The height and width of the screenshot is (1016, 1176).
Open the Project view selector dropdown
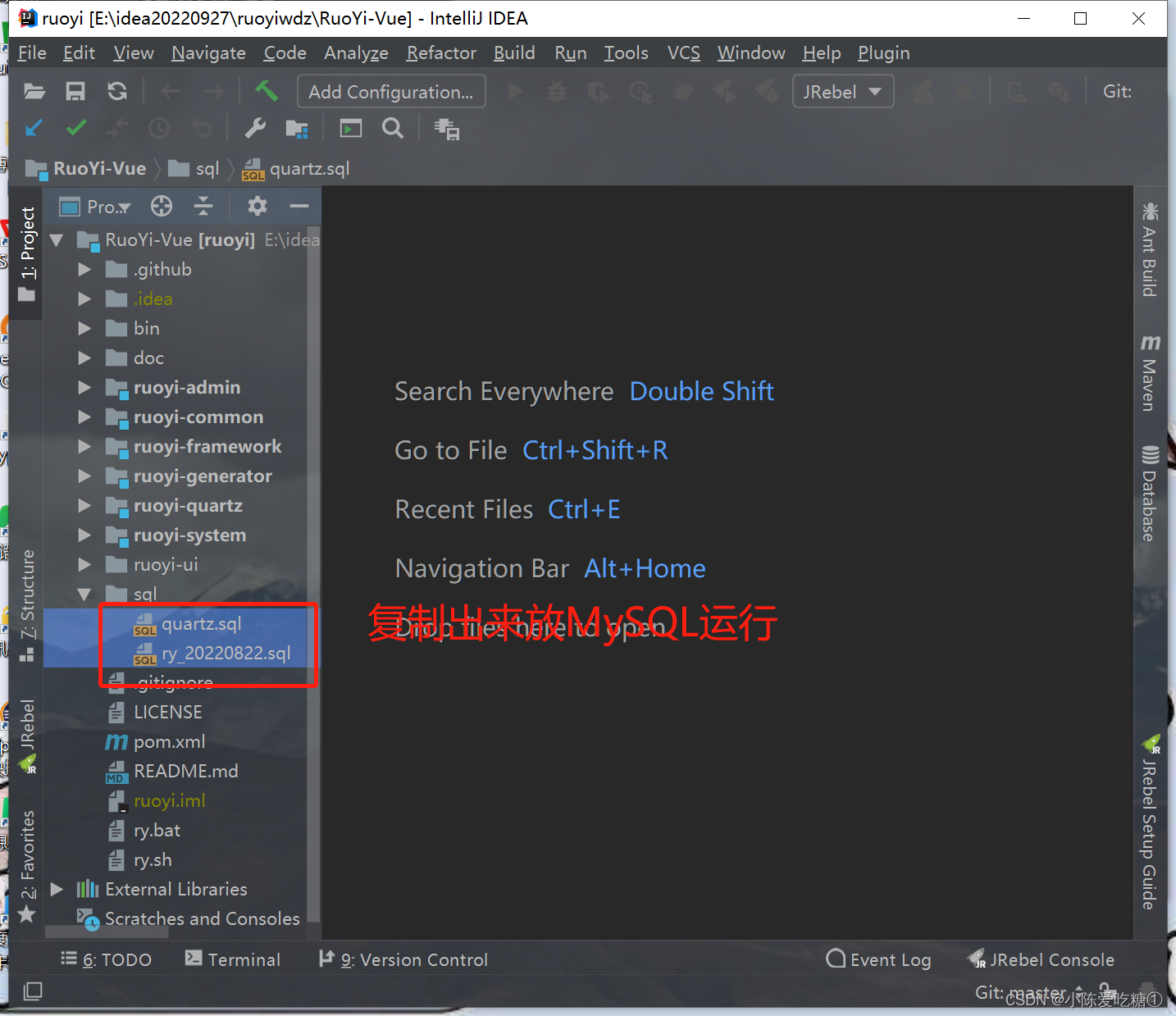[95, 206]
